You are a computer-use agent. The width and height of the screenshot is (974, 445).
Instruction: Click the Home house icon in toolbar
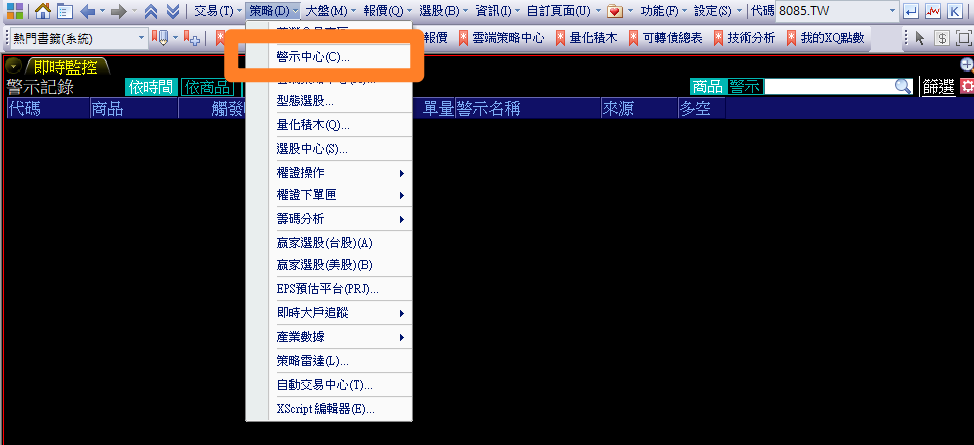[x=42, y=11]
